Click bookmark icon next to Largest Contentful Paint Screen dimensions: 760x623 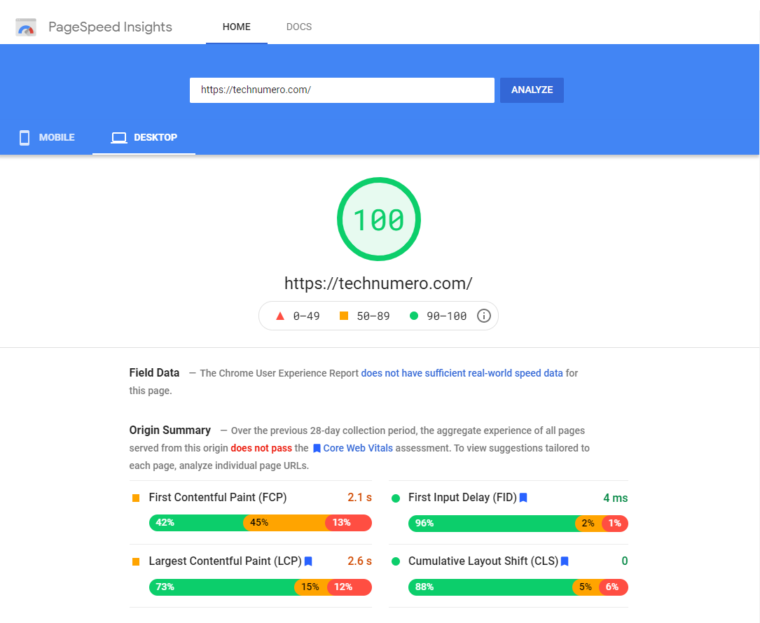pyautogui.click(x=309, y=562)
